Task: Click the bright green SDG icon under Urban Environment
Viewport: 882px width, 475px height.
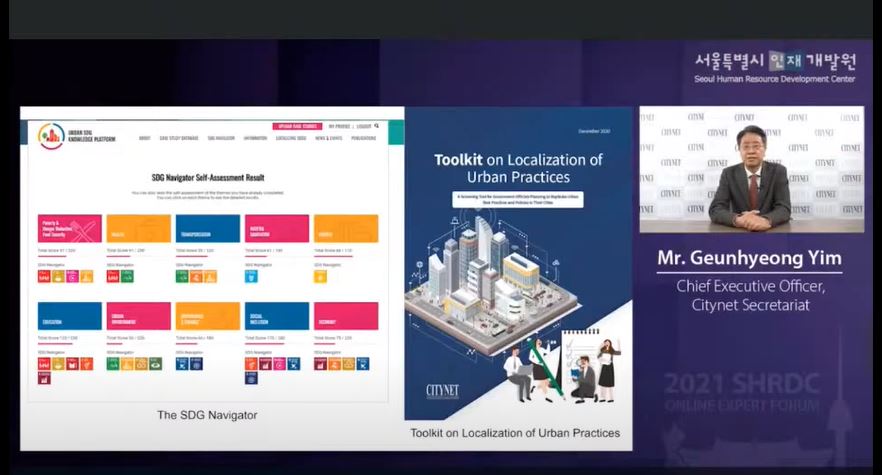Action: 113,364
